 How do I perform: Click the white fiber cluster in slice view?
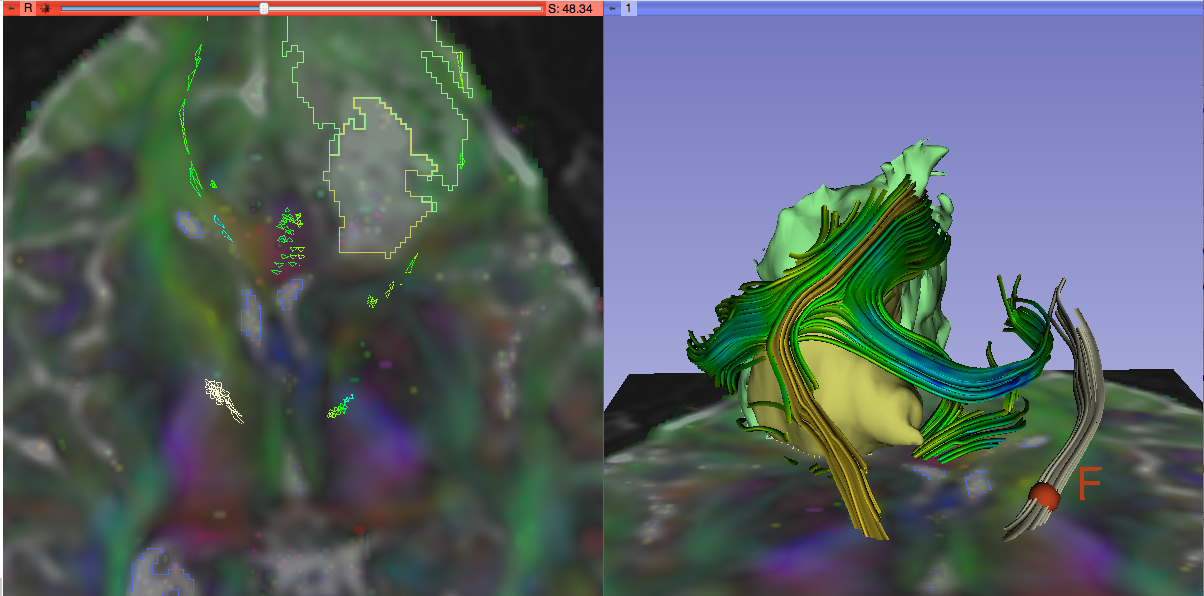(223, 397)
